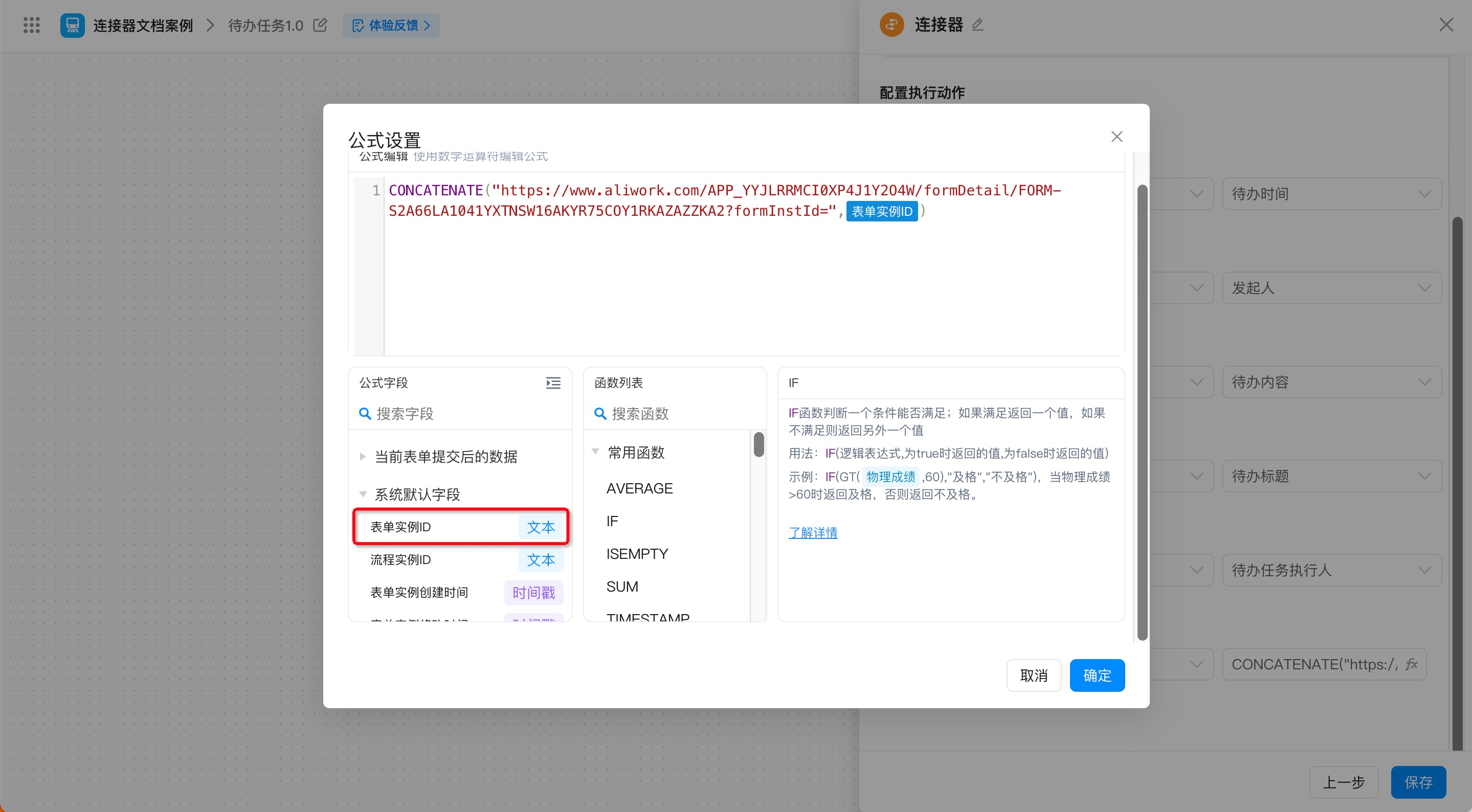Viewport: 1472px width, 812px height.
Task: Click the 表单实例ID tag in the formula
Action: (881, 211)
